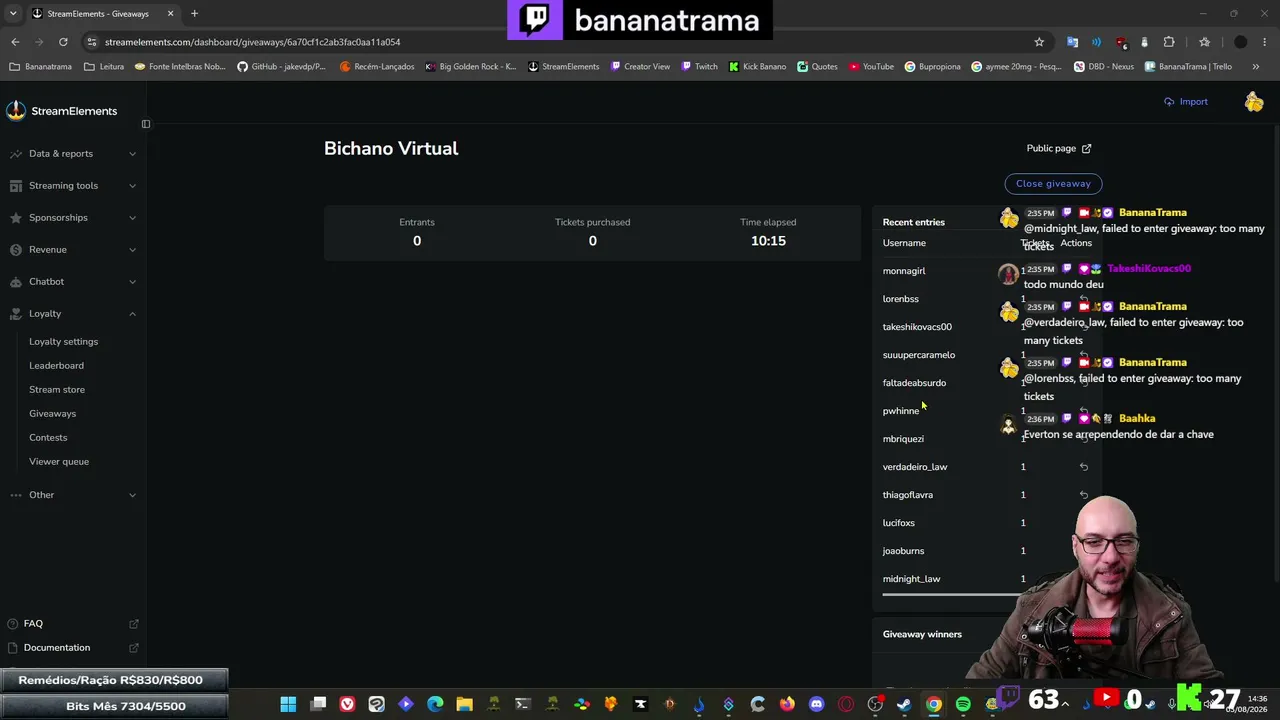Select Giveaways in the Loyalty menu
This screenshot has height=720, width=1280.
click(52, 414)
